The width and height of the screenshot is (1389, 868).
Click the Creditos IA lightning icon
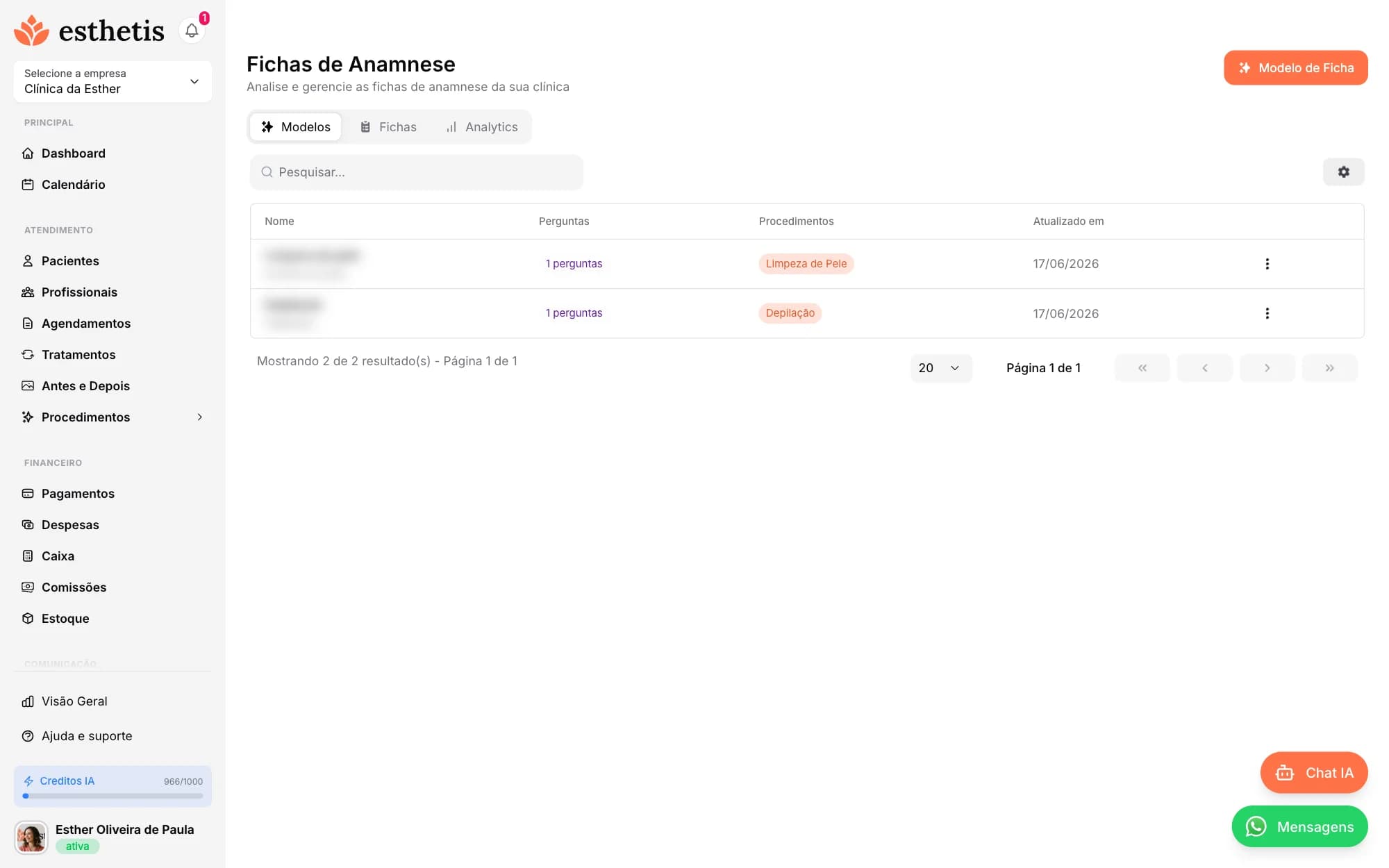pyautogui.click(x=28, y=781)
